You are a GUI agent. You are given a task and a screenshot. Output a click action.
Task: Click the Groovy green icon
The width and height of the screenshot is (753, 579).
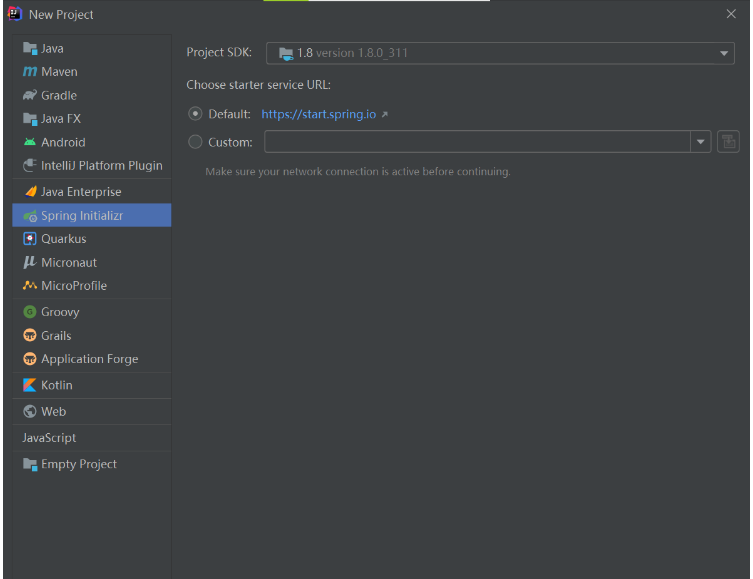[30, 312]
